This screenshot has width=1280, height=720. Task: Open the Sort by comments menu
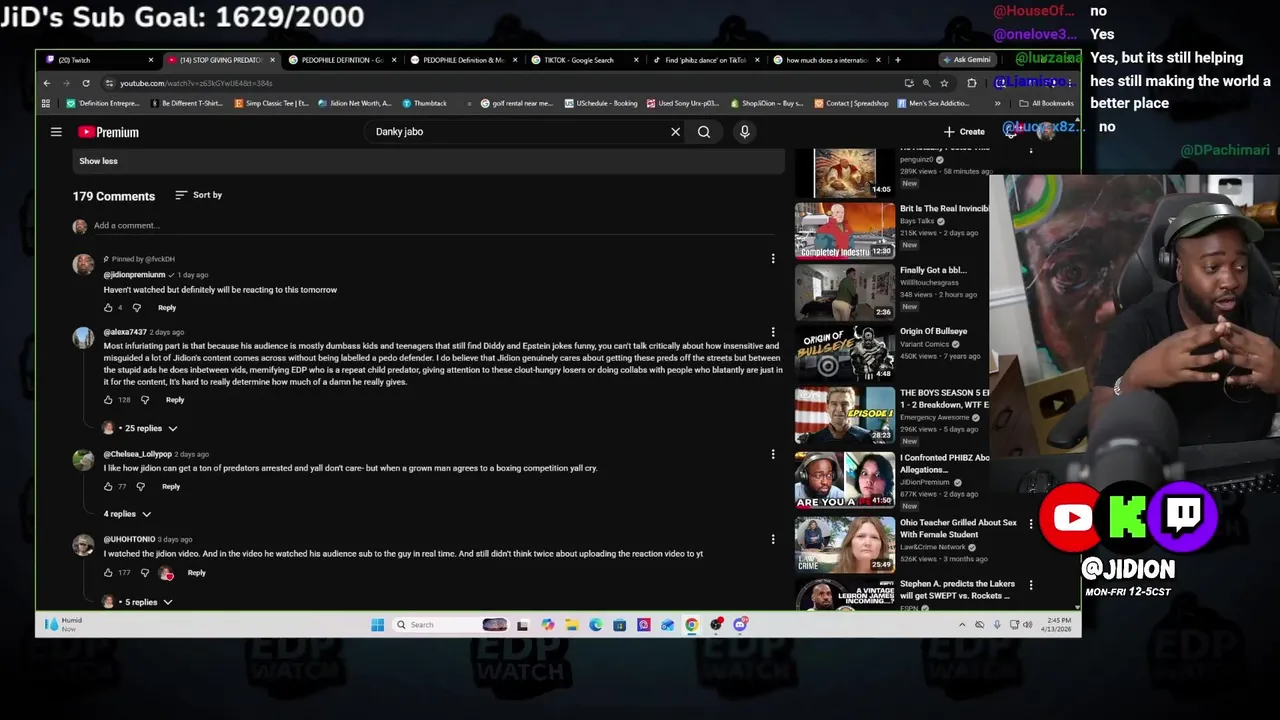point(198,195)
